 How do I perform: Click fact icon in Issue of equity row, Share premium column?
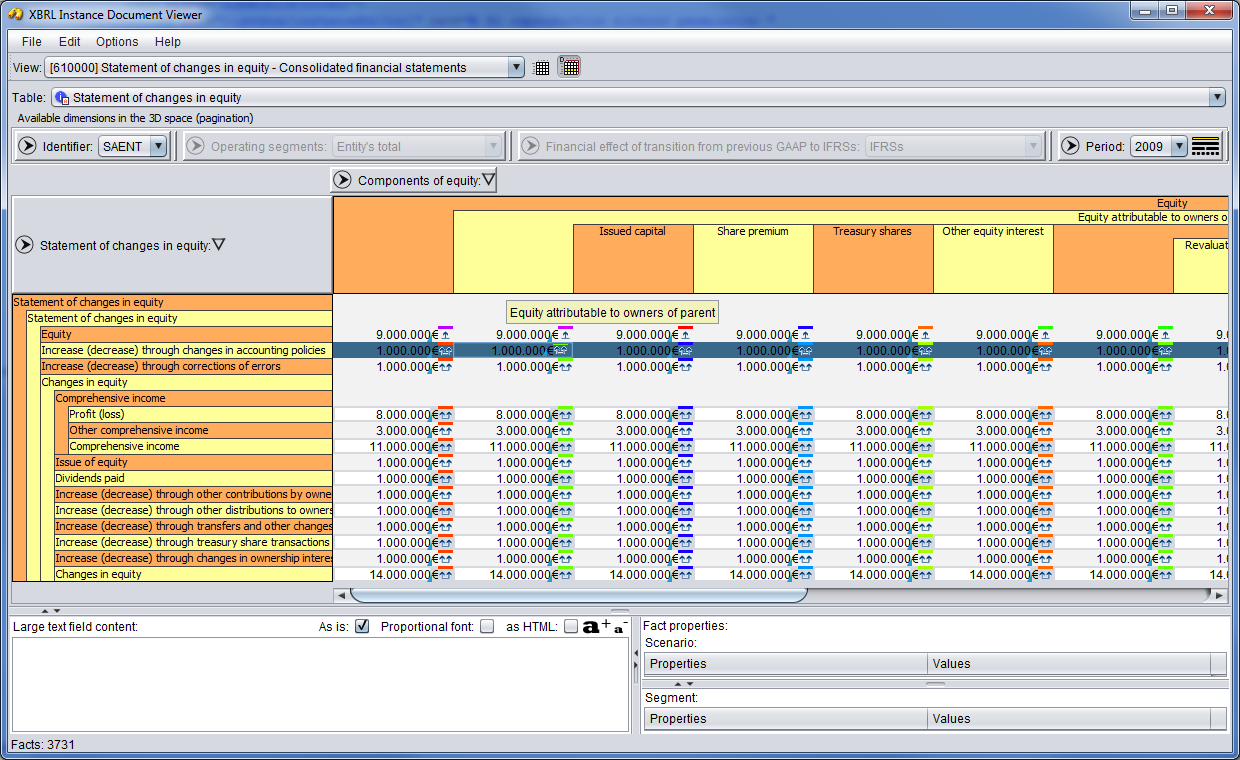point(806,462)
